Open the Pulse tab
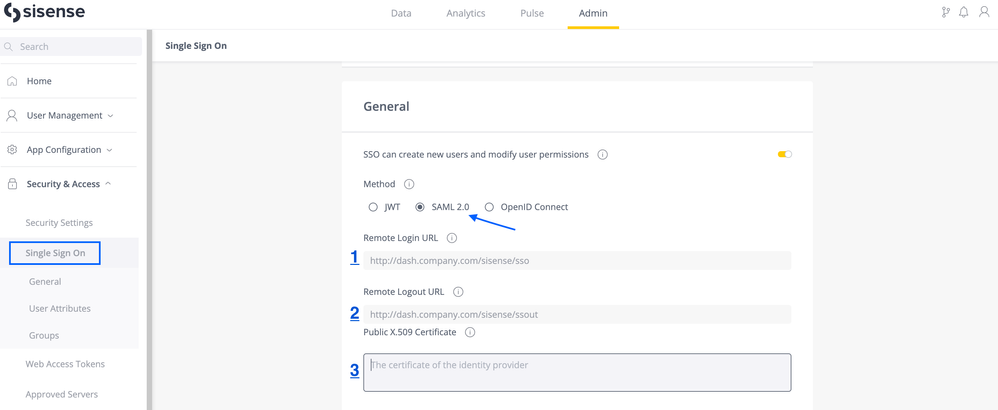998x410 pixels. pos(532,14)
